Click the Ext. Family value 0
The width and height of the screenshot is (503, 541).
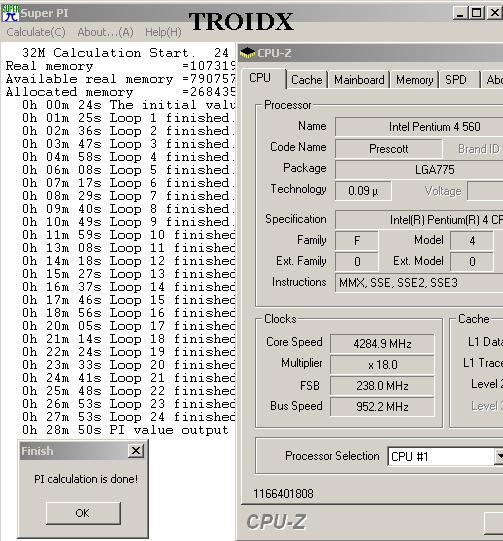(357, 262)
